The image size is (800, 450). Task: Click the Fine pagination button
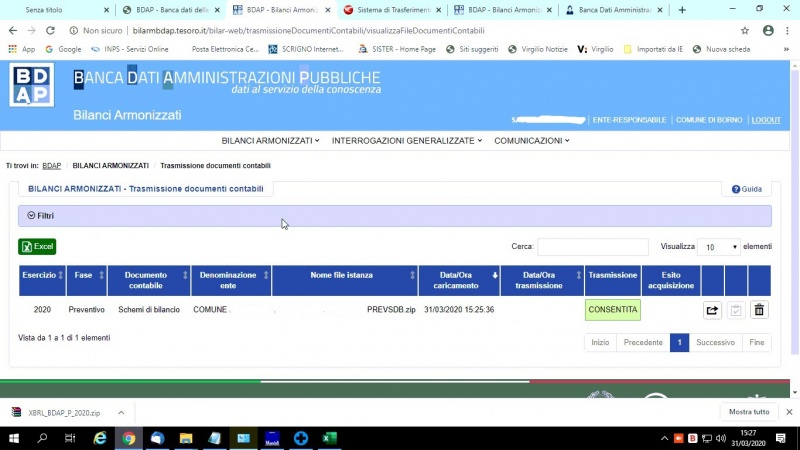[x=757, y=342]
